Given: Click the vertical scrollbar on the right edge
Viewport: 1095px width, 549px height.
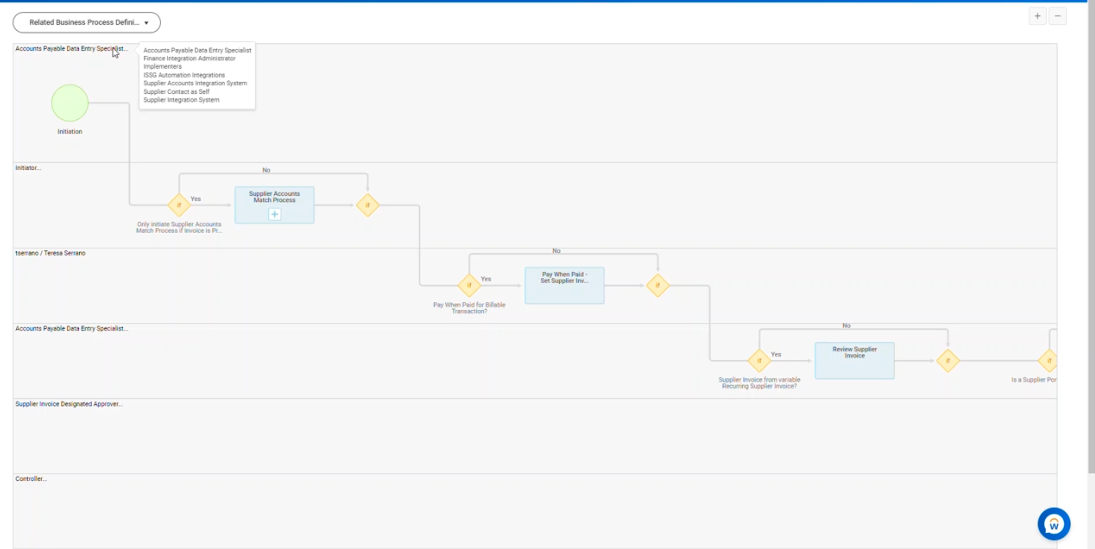Looking at the screenshot, I should pyautogui.click(x=1090, y=250).
